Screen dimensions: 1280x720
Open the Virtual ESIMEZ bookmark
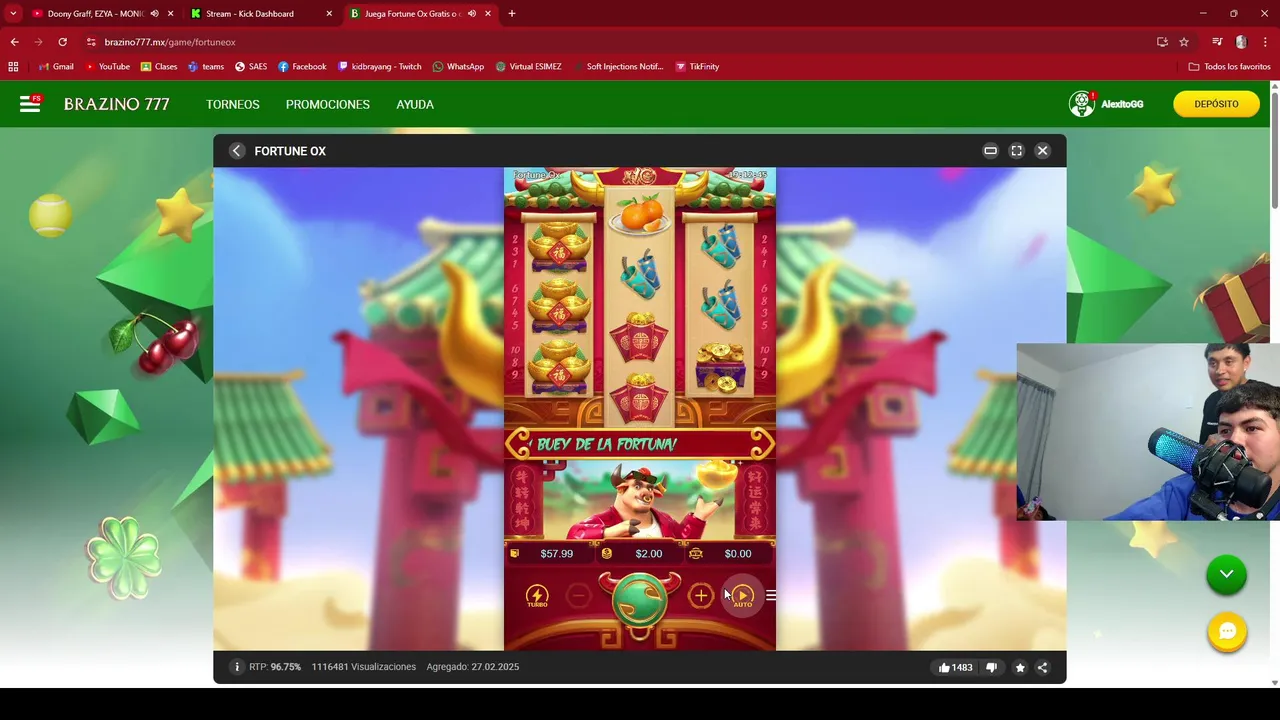528,67
